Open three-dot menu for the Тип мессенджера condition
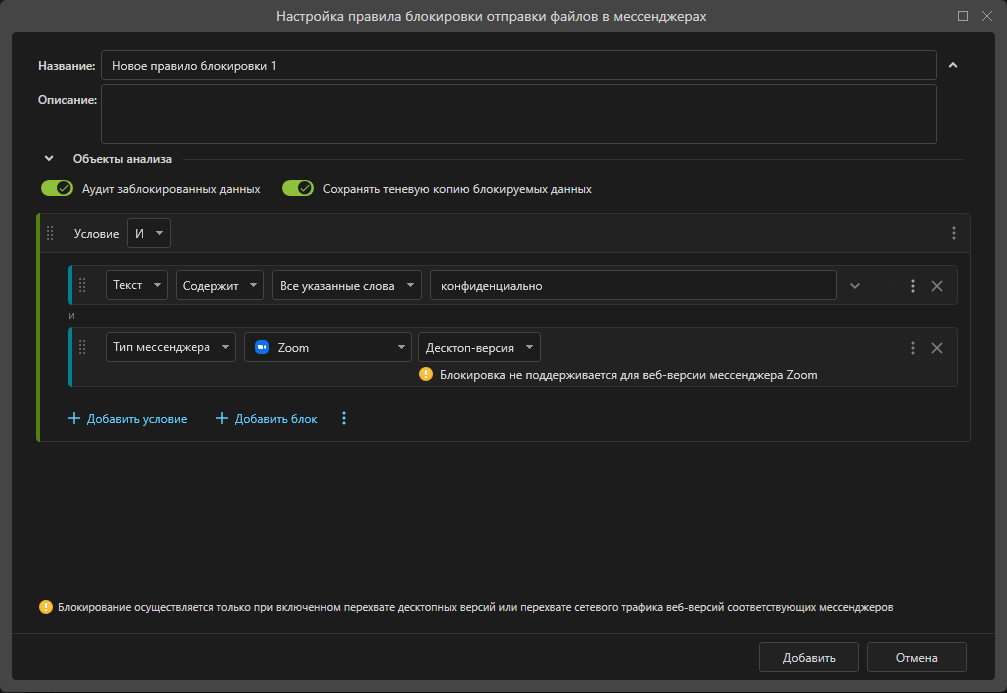 (x=912, y=348)
